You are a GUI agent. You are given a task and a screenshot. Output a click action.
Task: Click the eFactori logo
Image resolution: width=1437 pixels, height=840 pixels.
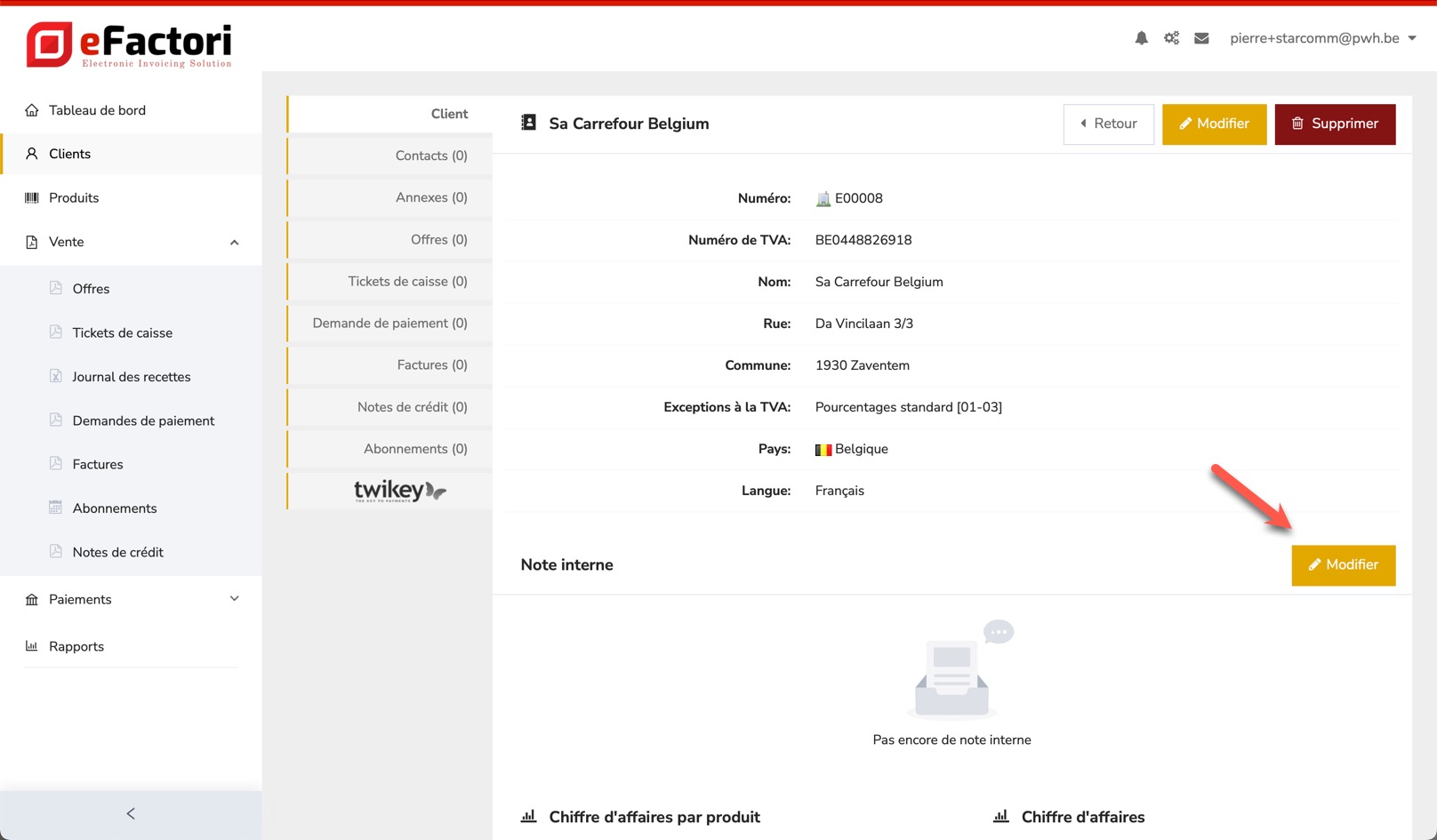coord(129,44)
